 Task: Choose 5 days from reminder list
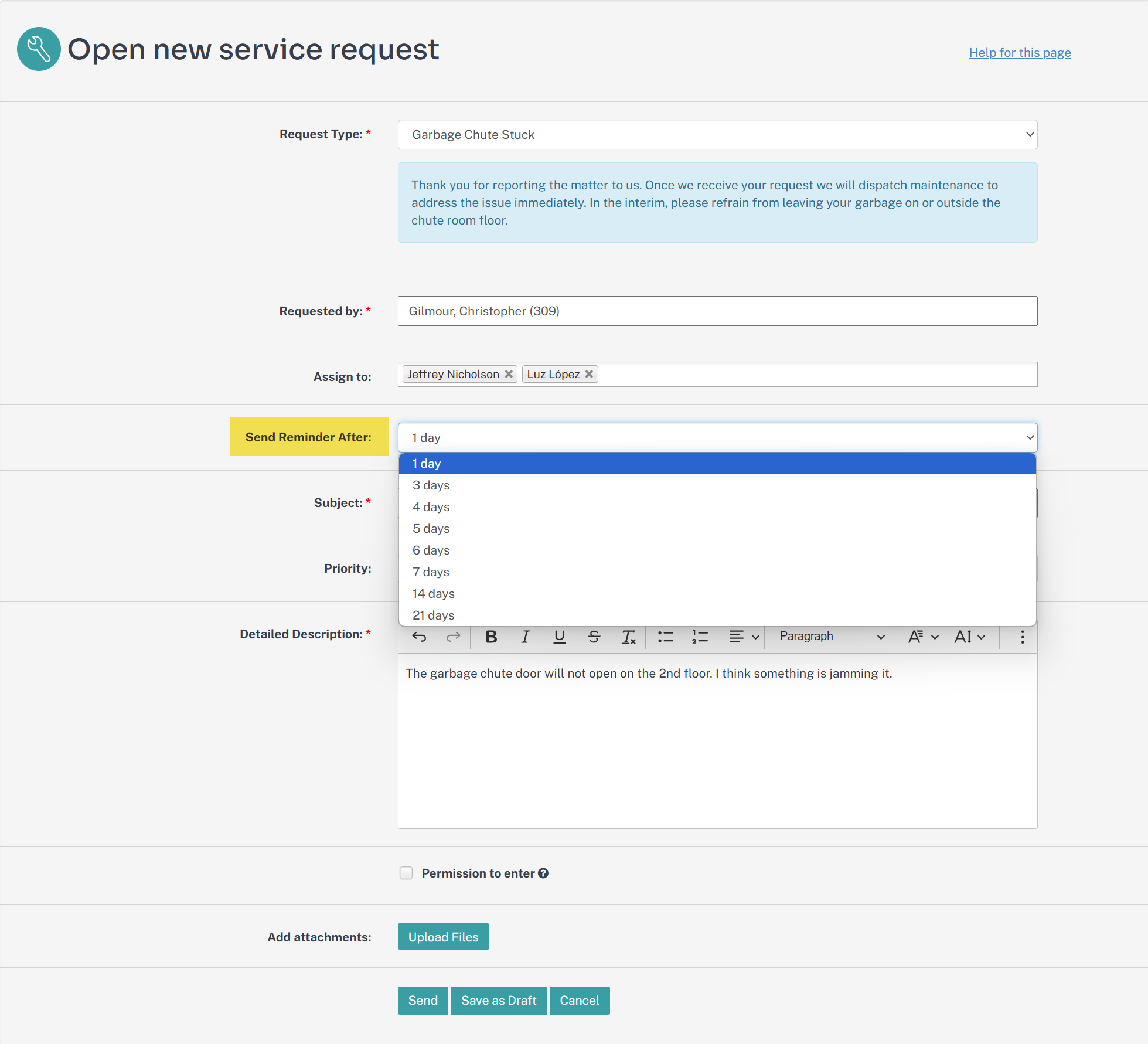(x=717, y=529)
